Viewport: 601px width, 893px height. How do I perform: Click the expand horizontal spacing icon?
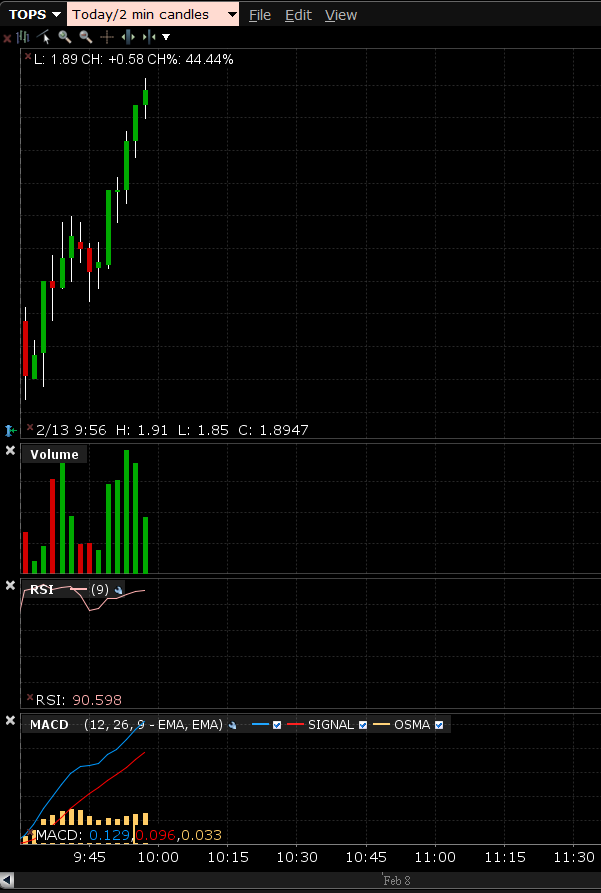coord(128,37)
